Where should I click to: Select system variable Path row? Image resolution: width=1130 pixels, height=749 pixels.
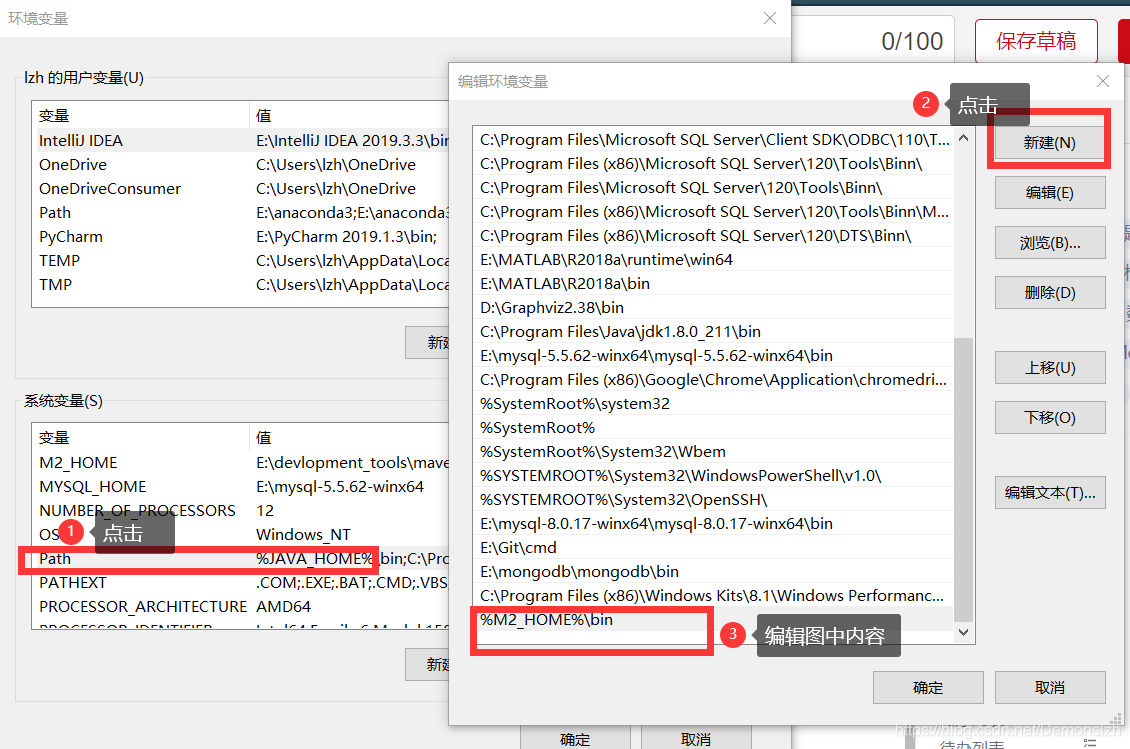[x=241, y=559]
